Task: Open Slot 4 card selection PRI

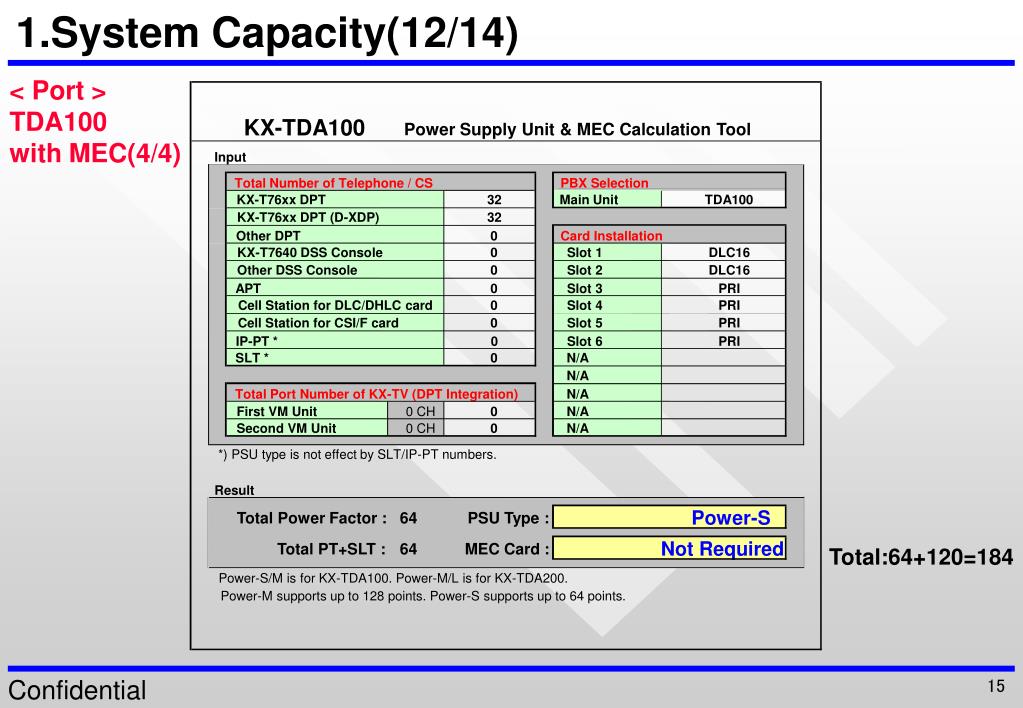Action: (x=724, y=305)
